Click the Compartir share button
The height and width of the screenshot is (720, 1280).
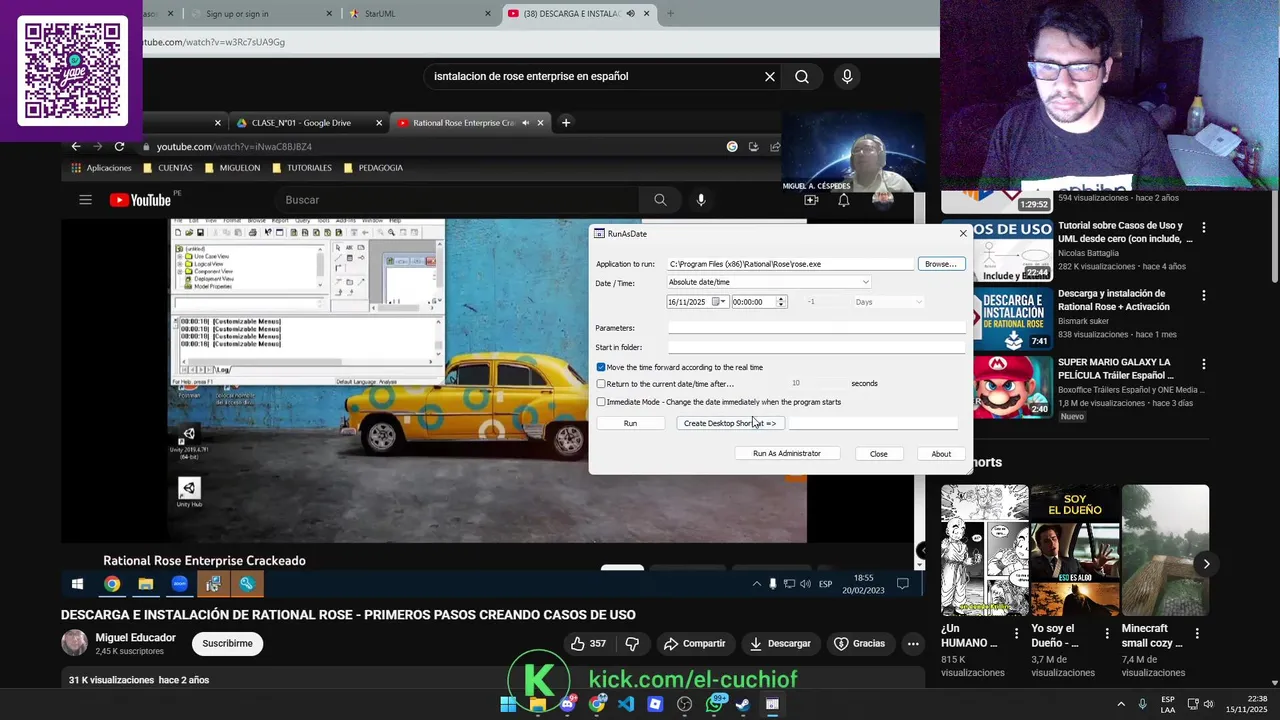[x=694, y=644]
